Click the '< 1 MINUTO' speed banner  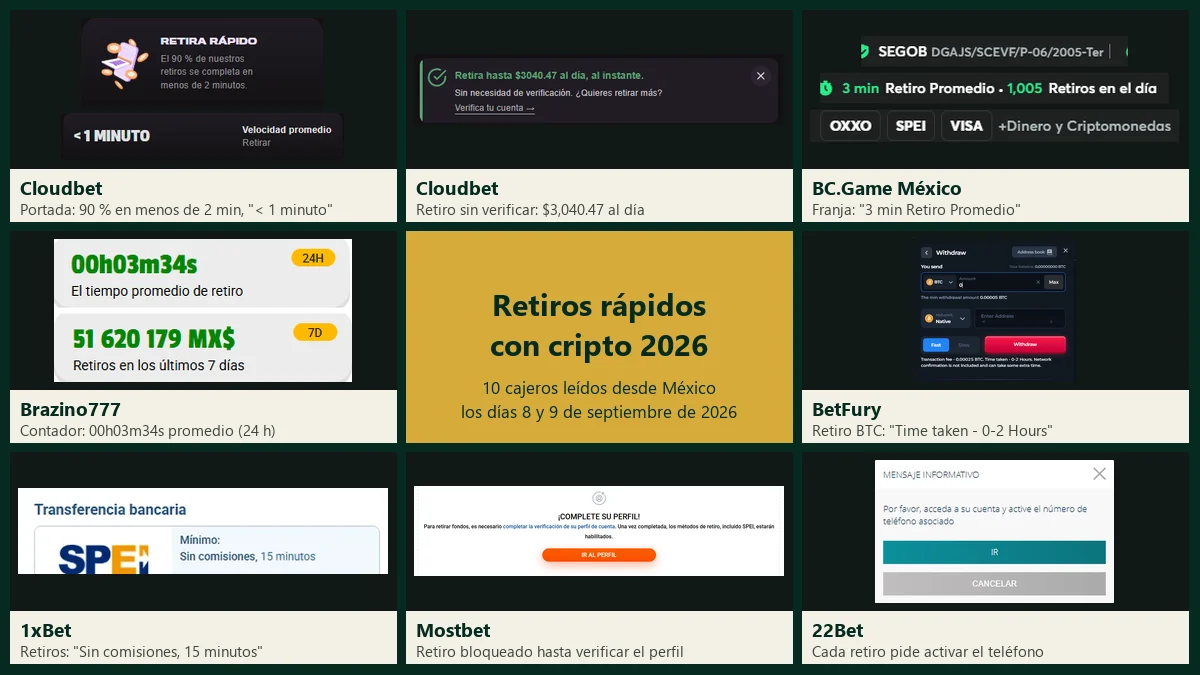click(203, 135)
